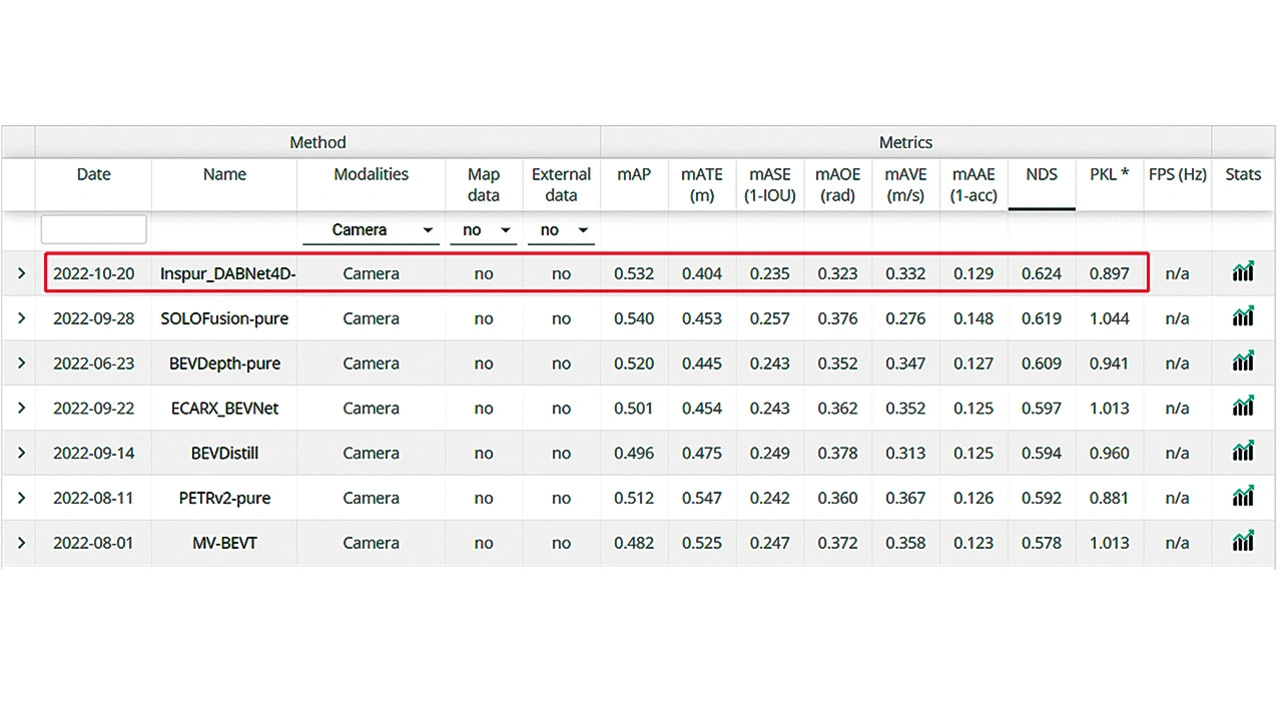
Task: Sort table by NDS column header
Action: point(1041,174)
